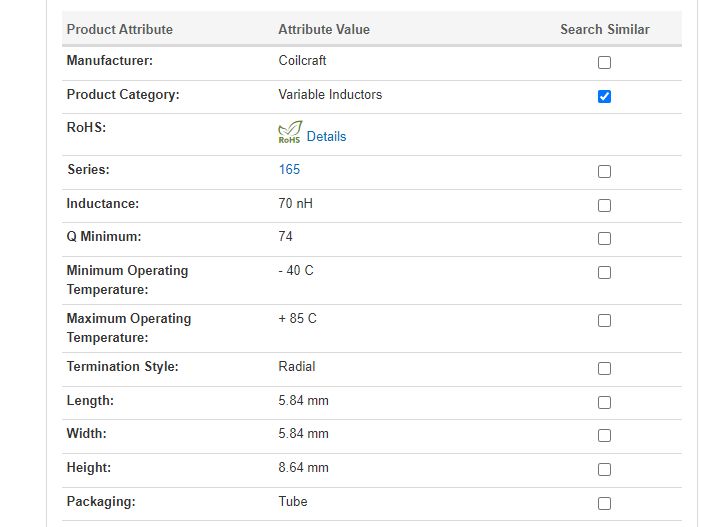
Task: Check the Height 8.64 mm checkbox
Action: (604, 470)
